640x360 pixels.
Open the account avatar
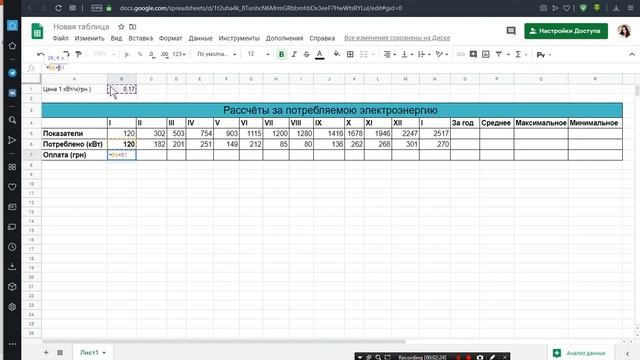point(624,31)
